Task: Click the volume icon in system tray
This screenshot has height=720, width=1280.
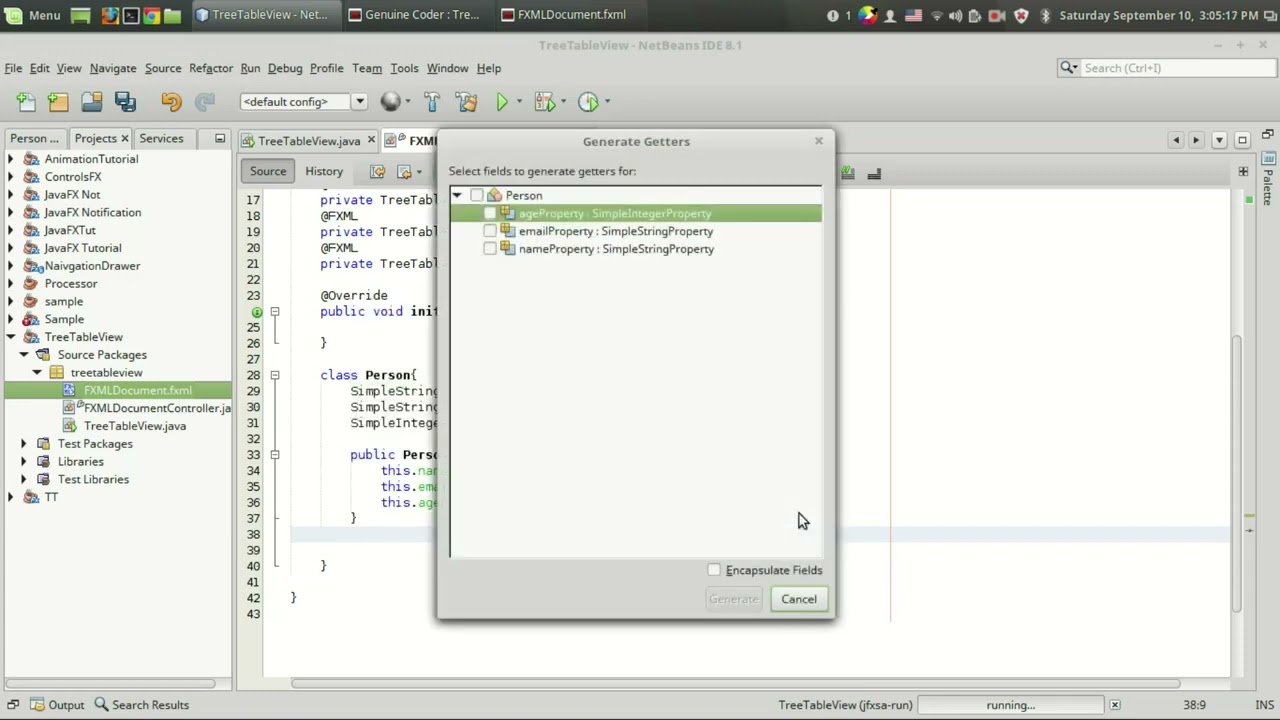Action: click(955, 15)
